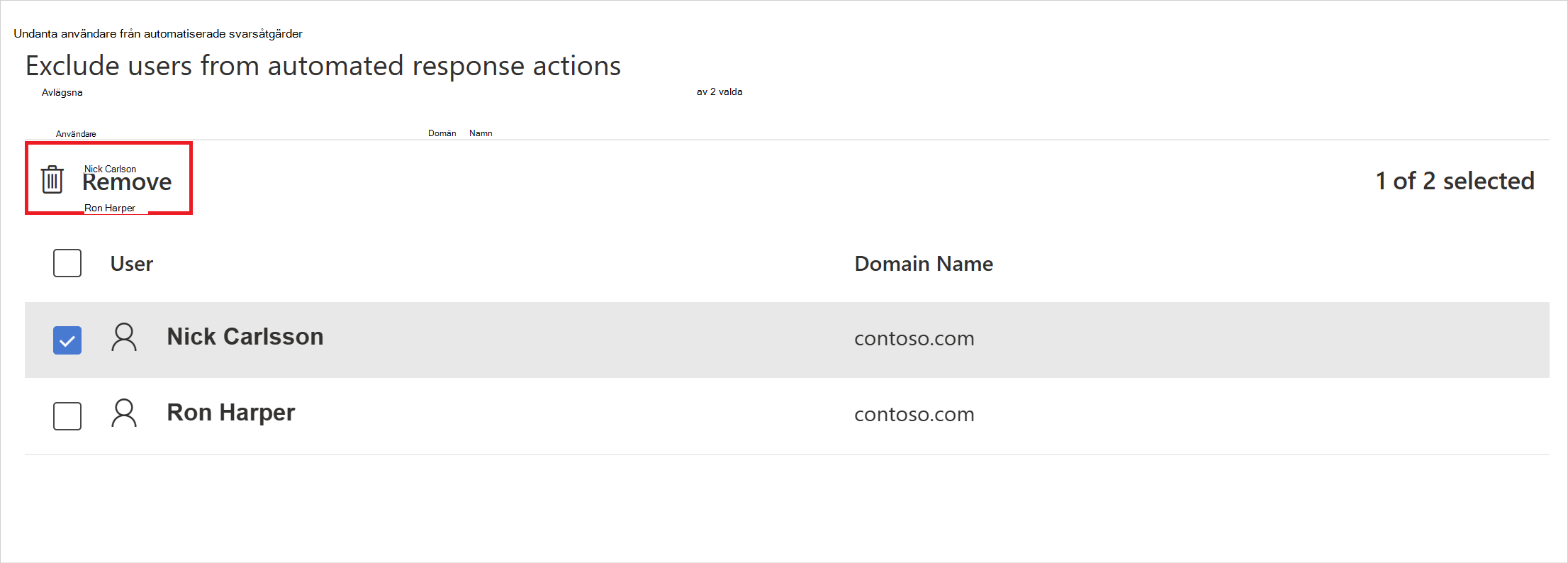Uncheck the Nick Carlsson row checkbox

67,340
